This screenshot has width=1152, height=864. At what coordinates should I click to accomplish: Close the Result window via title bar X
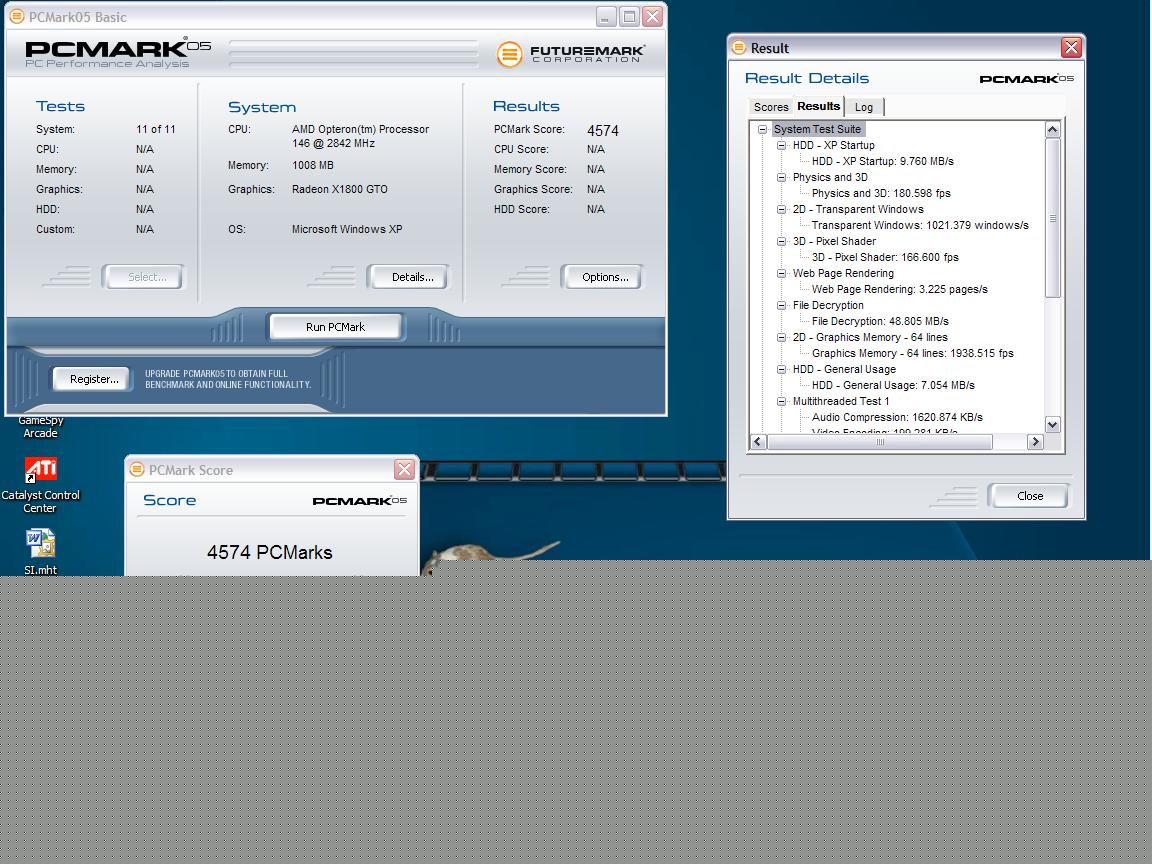click(1071, 48)
